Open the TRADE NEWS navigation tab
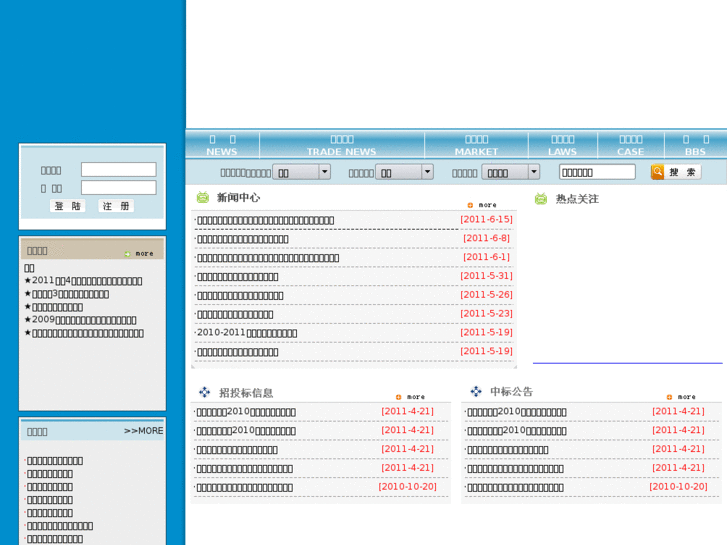727x545 pixels. [342, 145]
